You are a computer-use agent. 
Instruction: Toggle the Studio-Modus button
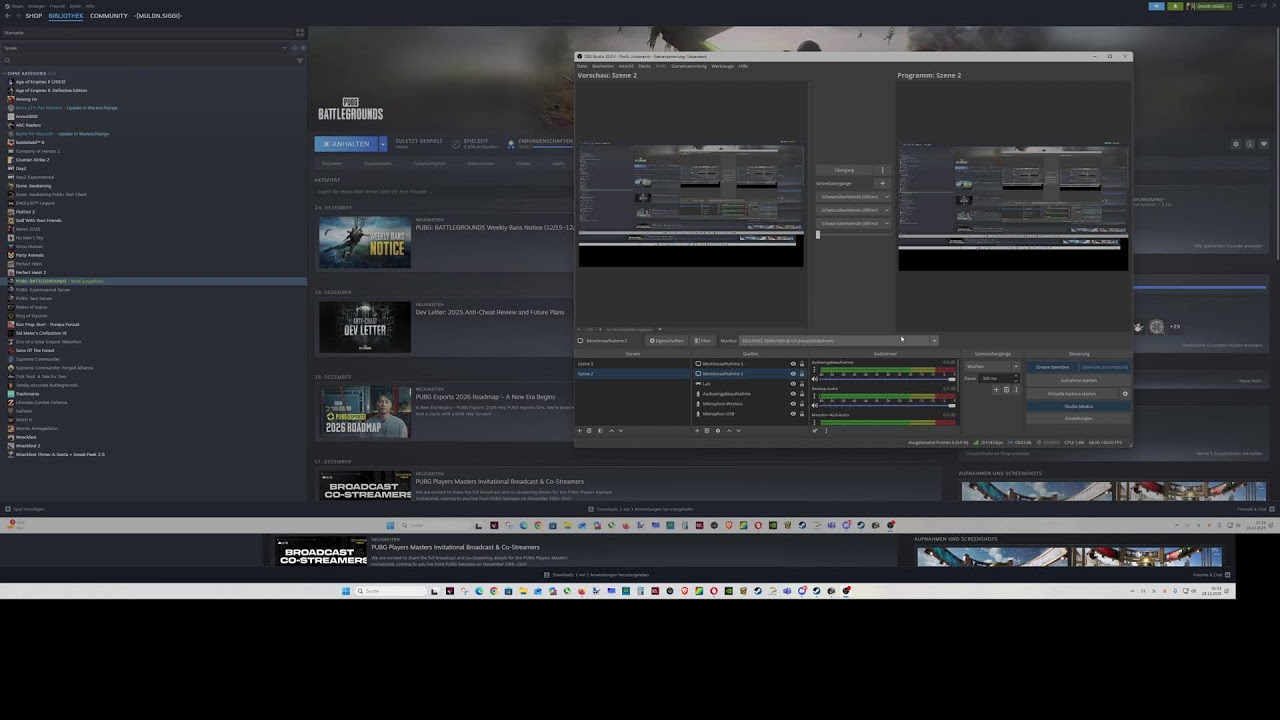tap(1079, 407)
